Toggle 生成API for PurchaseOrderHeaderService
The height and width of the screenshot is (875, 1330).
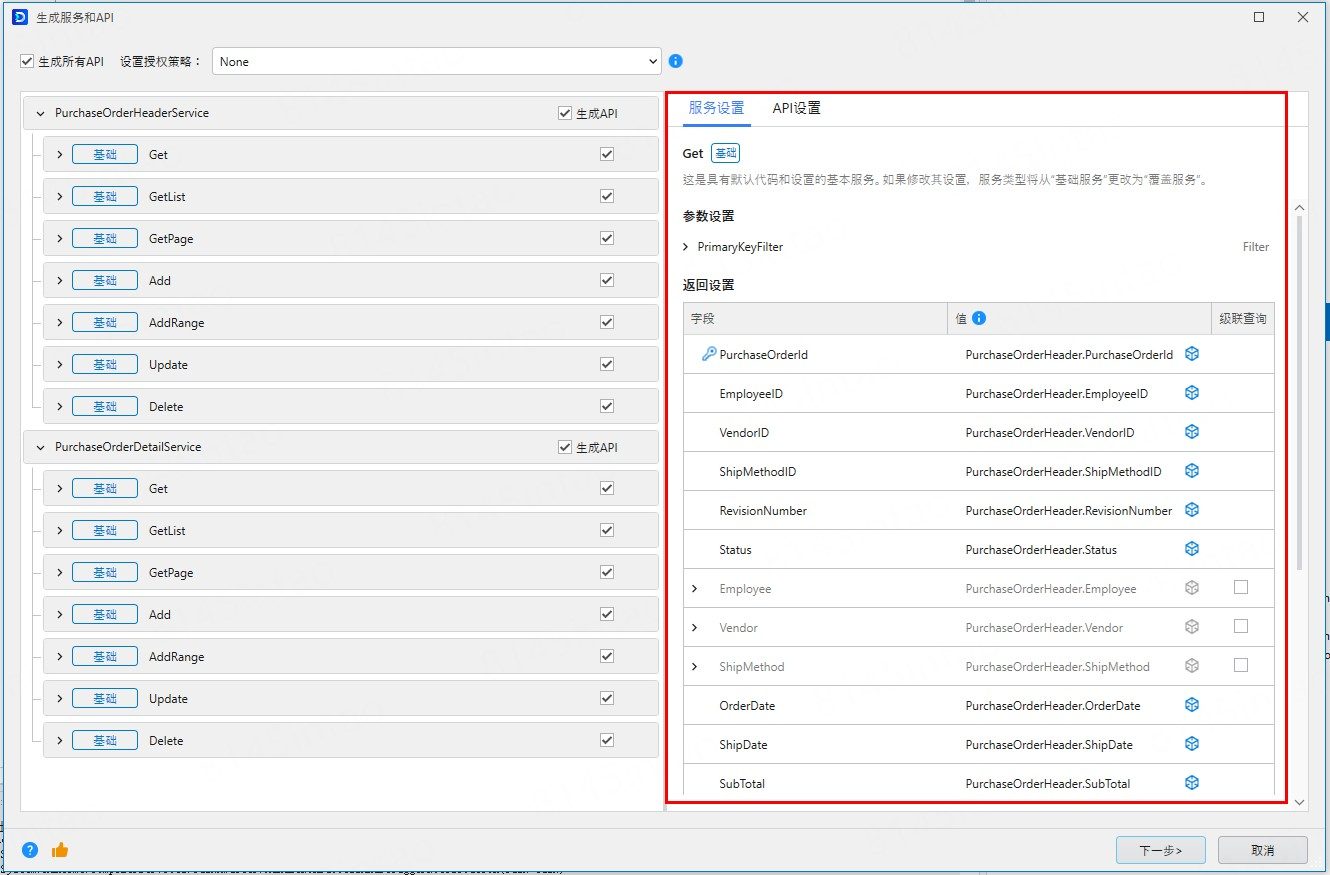point(565,113)
